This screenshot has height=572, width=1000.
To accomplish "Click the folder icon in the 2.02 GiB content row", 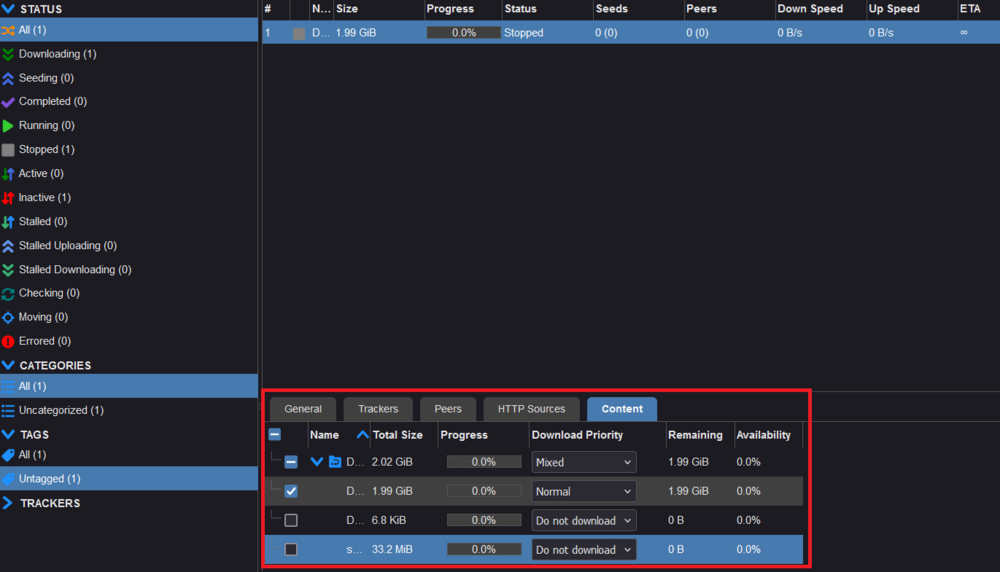I will point(335,462).
